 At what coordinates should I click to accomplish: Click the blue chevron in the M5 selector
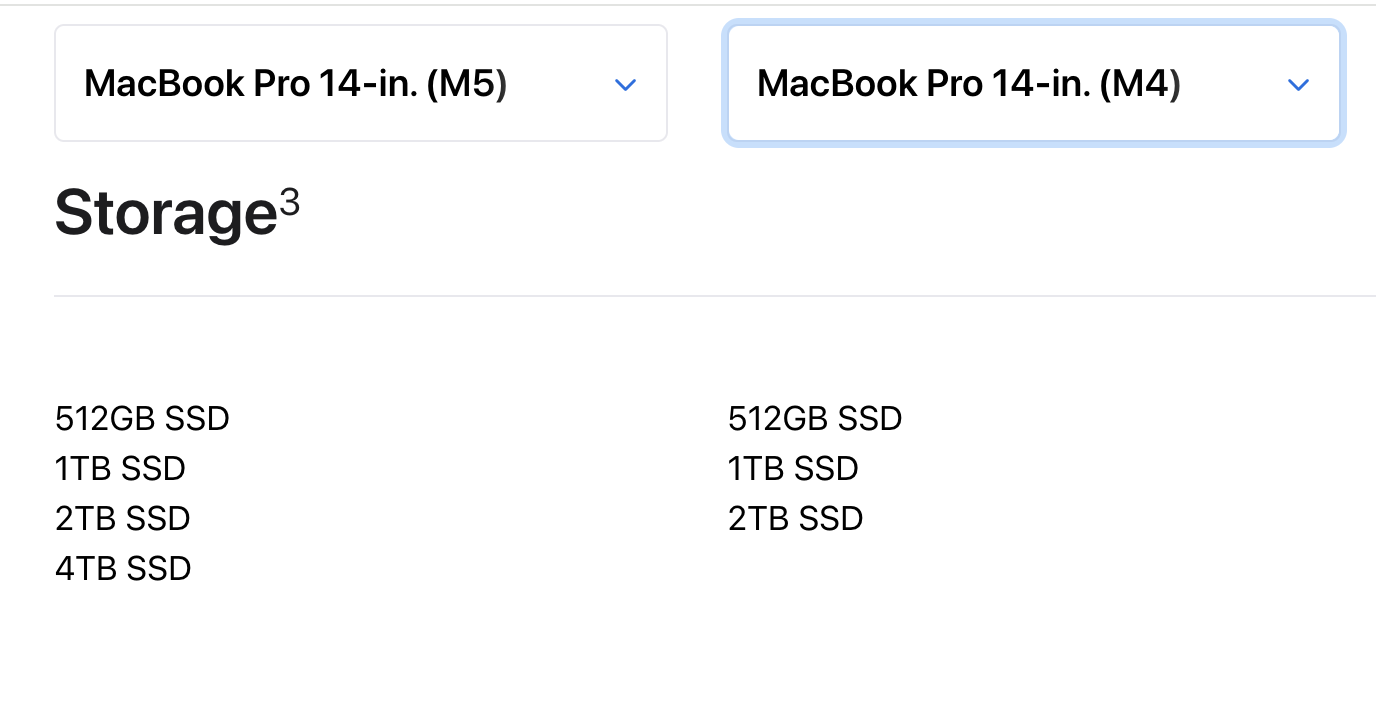click(625, 85)
